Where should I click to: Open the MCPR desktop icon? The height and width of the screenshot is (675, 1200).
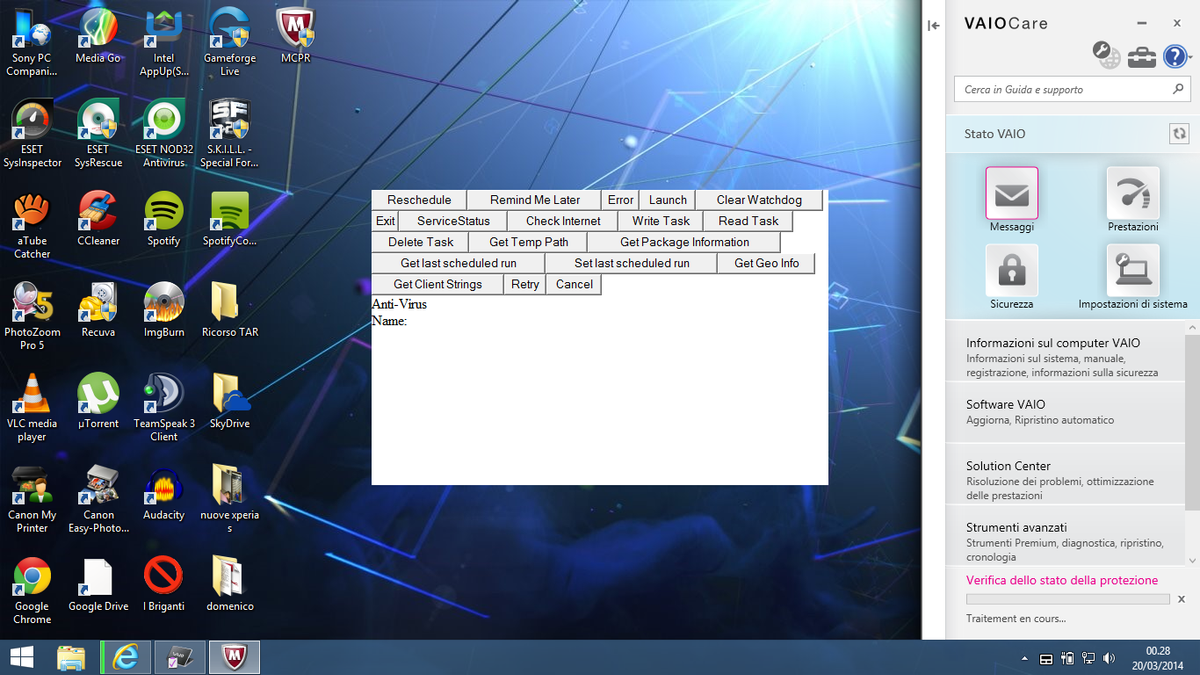point(296,37)
